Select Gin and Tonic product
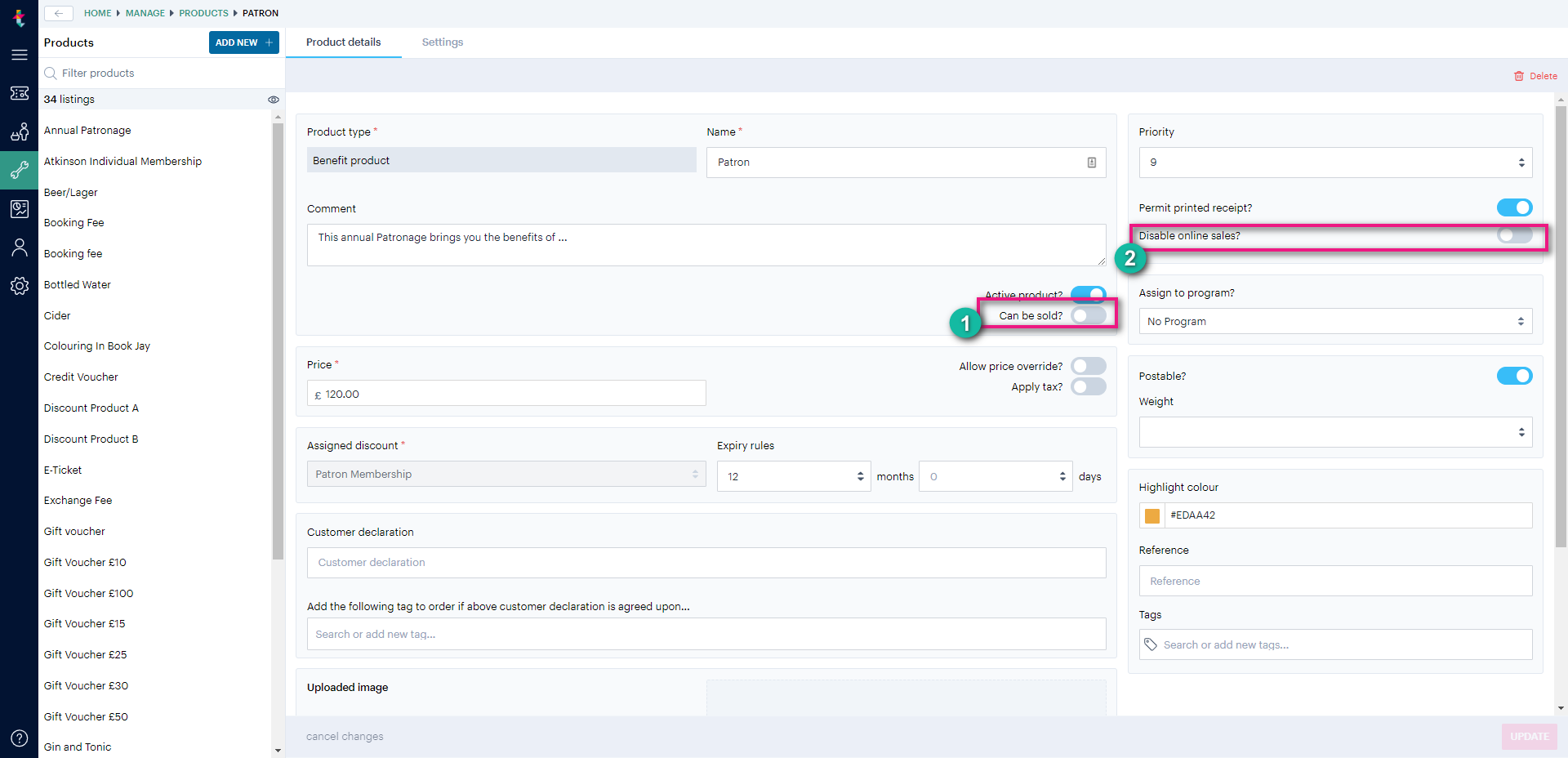The height and width of the screenshot is (758, 1568). [x=77, y=747]
